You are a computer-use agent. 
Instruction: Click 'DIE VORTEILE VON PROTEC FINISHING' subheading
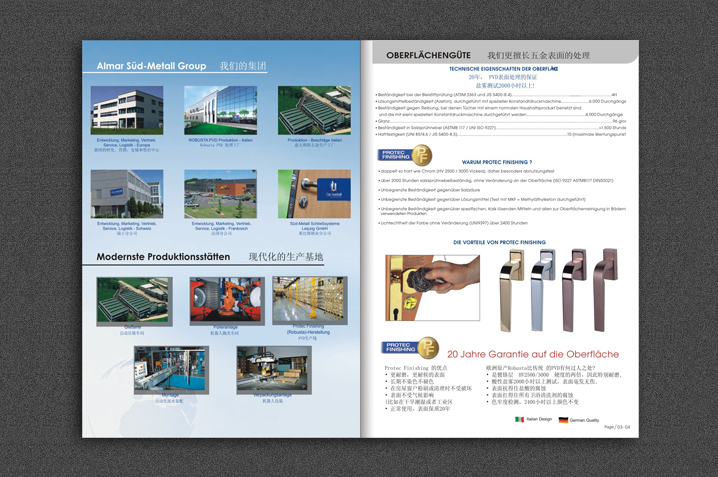tap(499, 242)
